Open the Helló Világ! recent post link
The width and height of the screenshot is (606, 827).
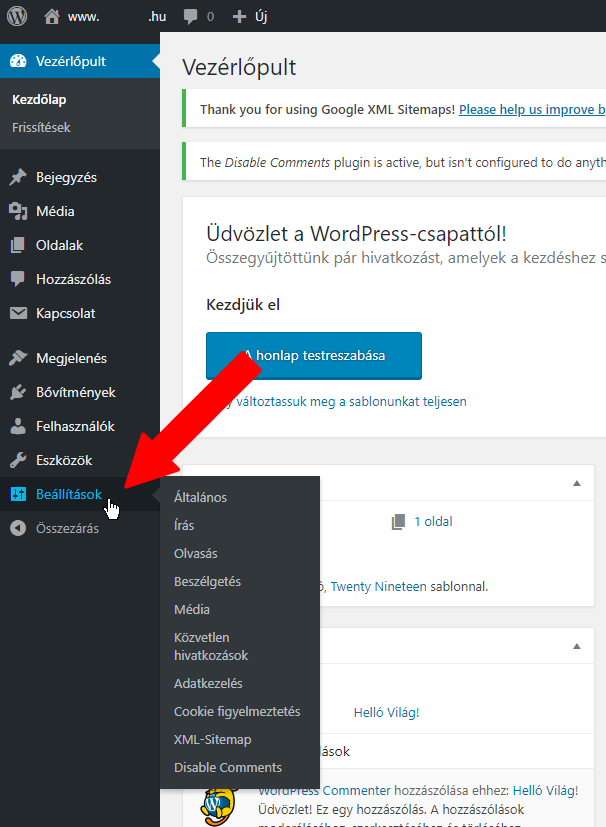[386, 713]
